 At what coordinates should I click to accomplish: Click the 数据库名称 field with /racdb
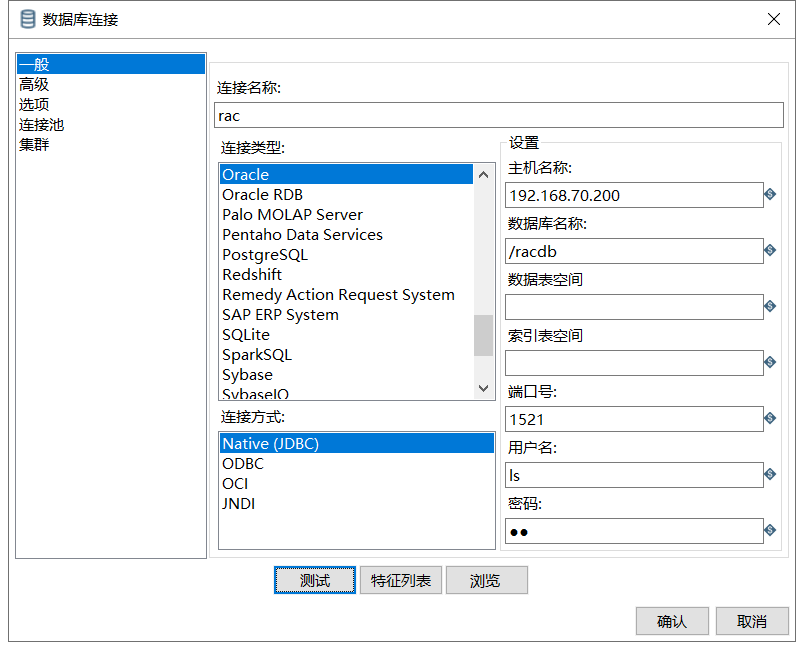click(634, 251)
